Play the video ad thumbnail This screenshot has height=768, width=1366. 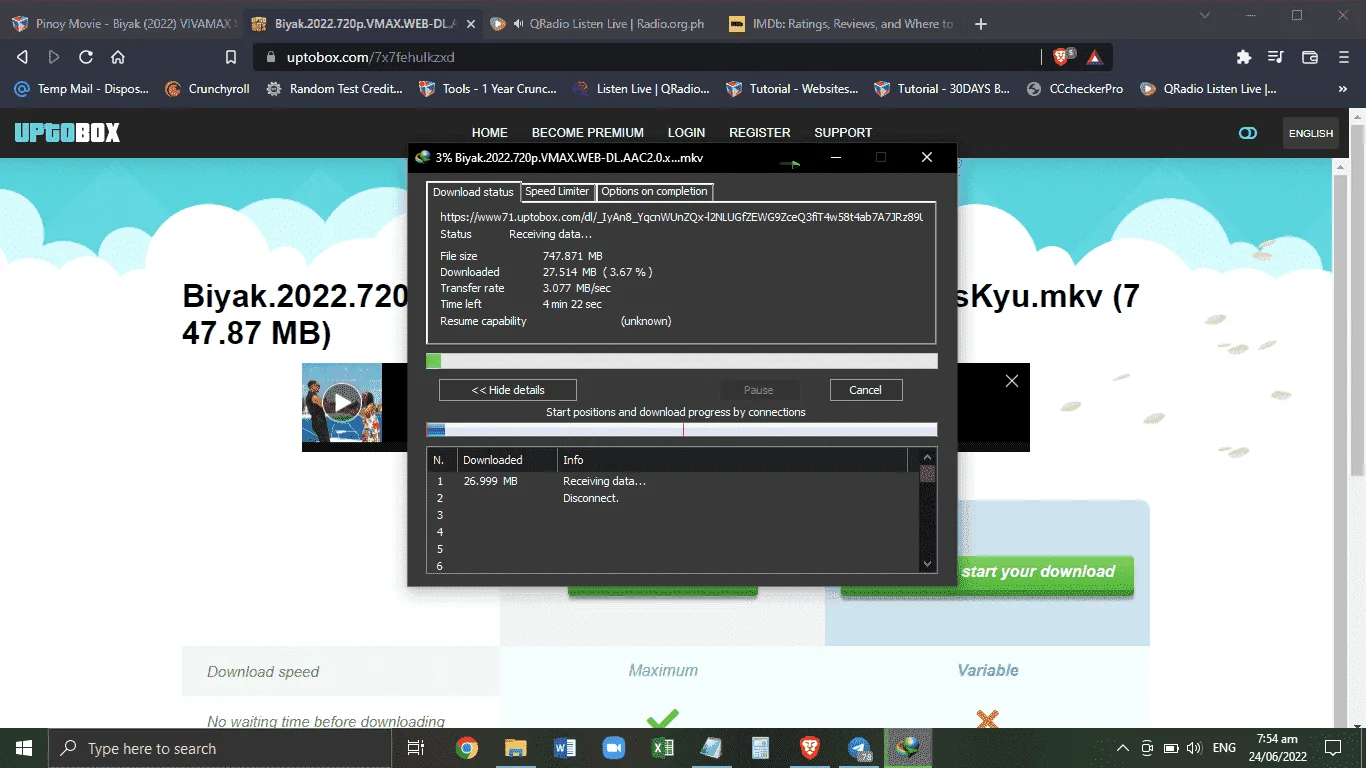click(342, 403)
